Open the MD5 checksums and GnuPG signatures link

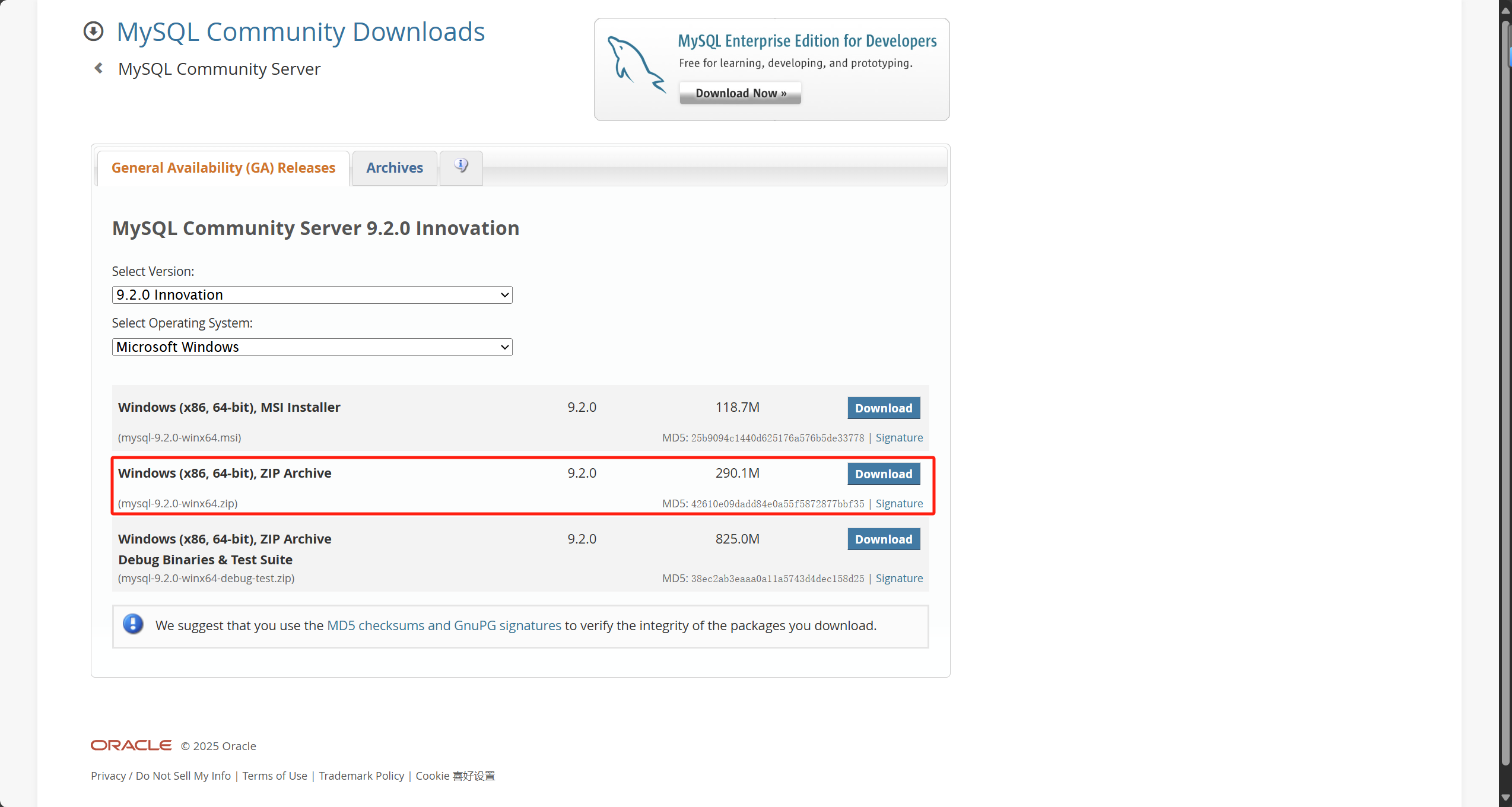[x=444, y=625]
